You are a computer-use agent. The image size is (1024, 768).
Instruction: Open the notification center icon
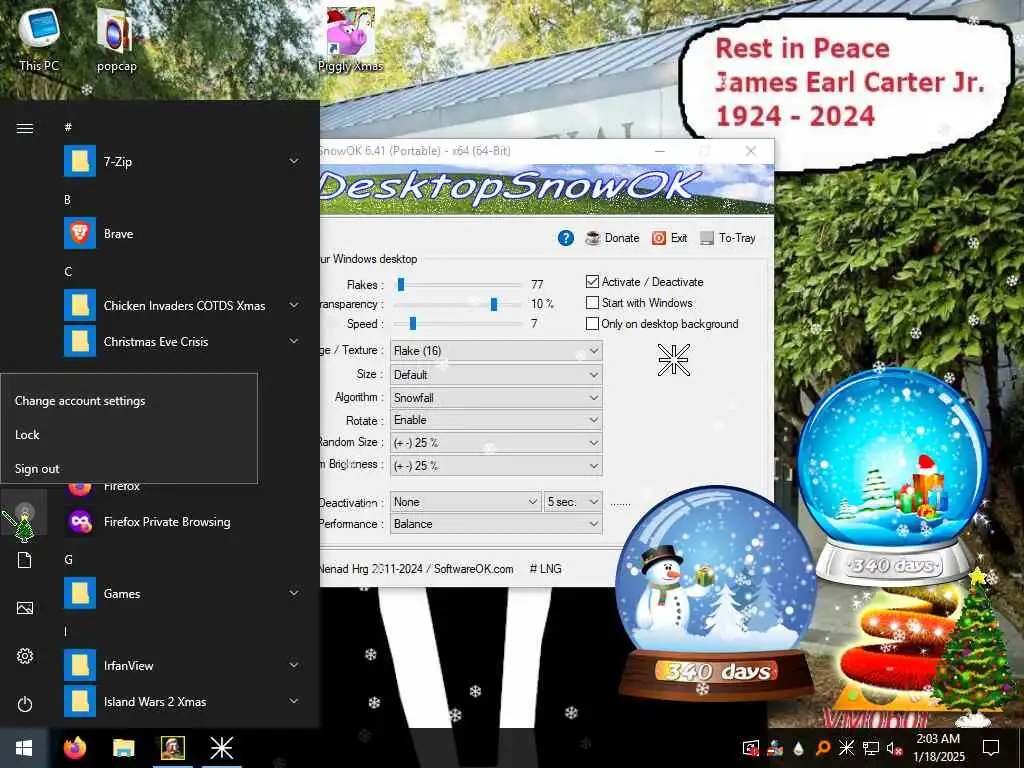coord(991,748)
